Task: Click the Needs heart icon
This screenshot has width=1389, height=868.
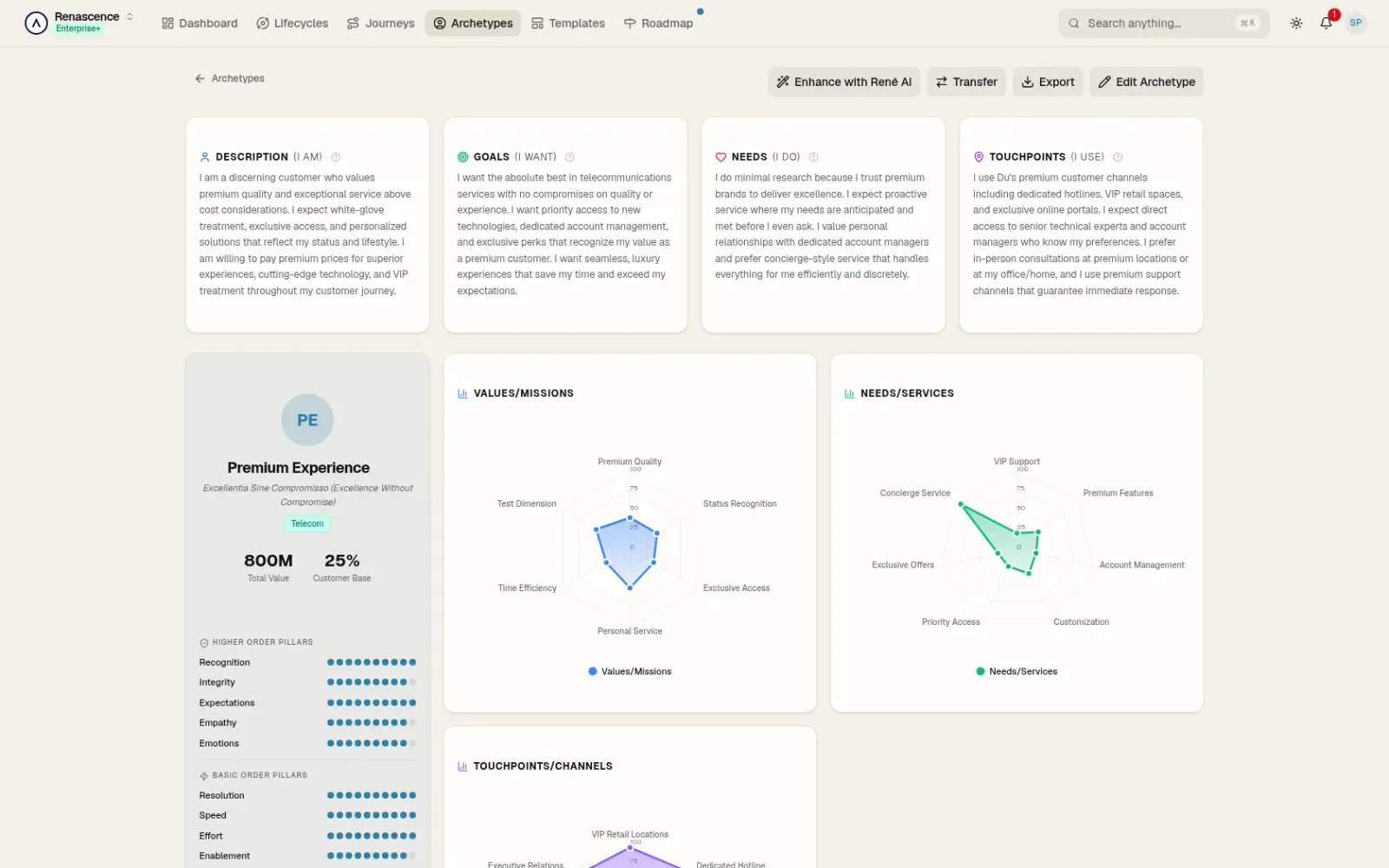Action: click(721, 157)
